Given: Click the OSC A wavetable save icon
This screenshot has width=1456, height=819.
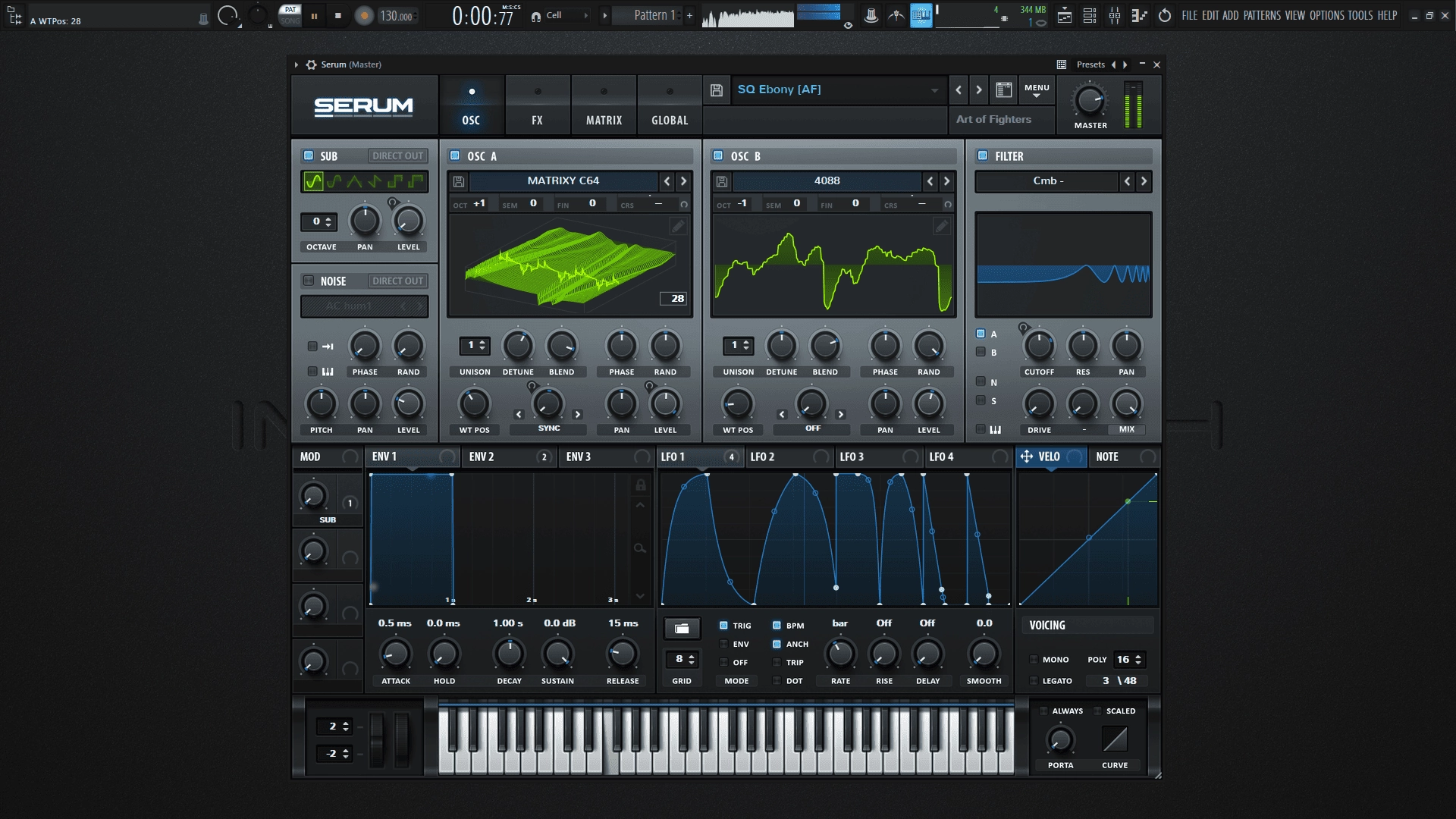Looking at the screenshot, I should click(459, 181).
